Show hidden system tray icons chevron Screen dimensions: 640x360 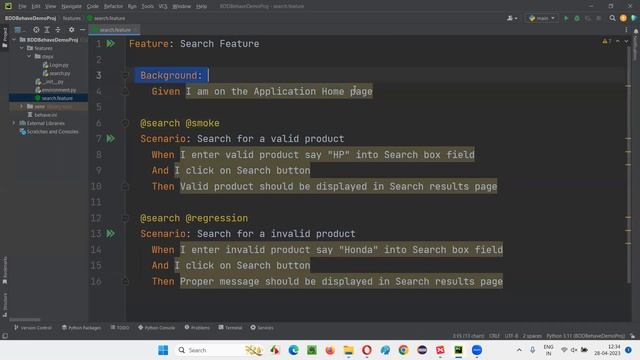519,350
